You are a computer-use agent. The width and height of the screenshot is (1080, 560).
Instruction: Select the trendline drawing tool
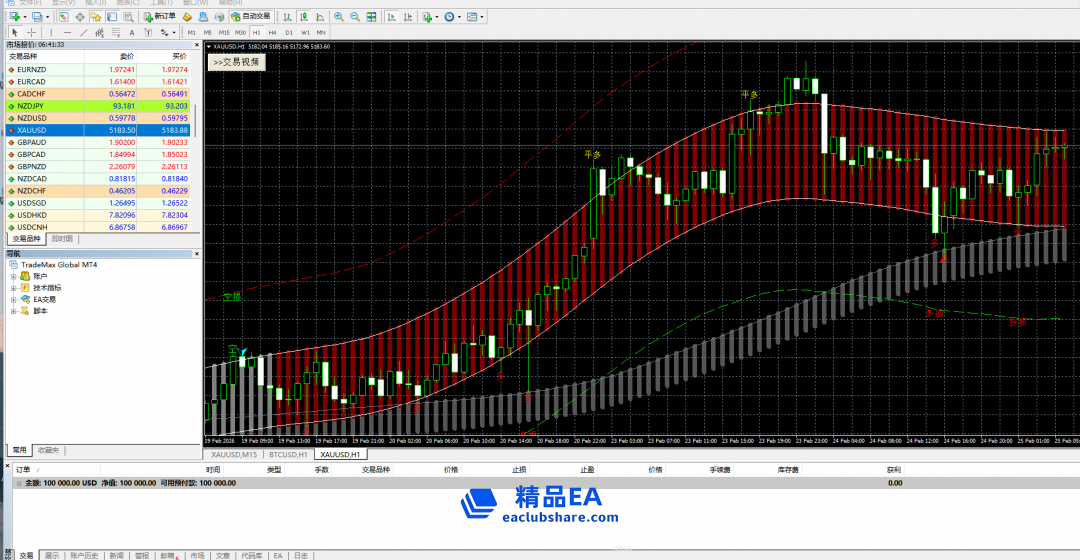click(83, 32)
